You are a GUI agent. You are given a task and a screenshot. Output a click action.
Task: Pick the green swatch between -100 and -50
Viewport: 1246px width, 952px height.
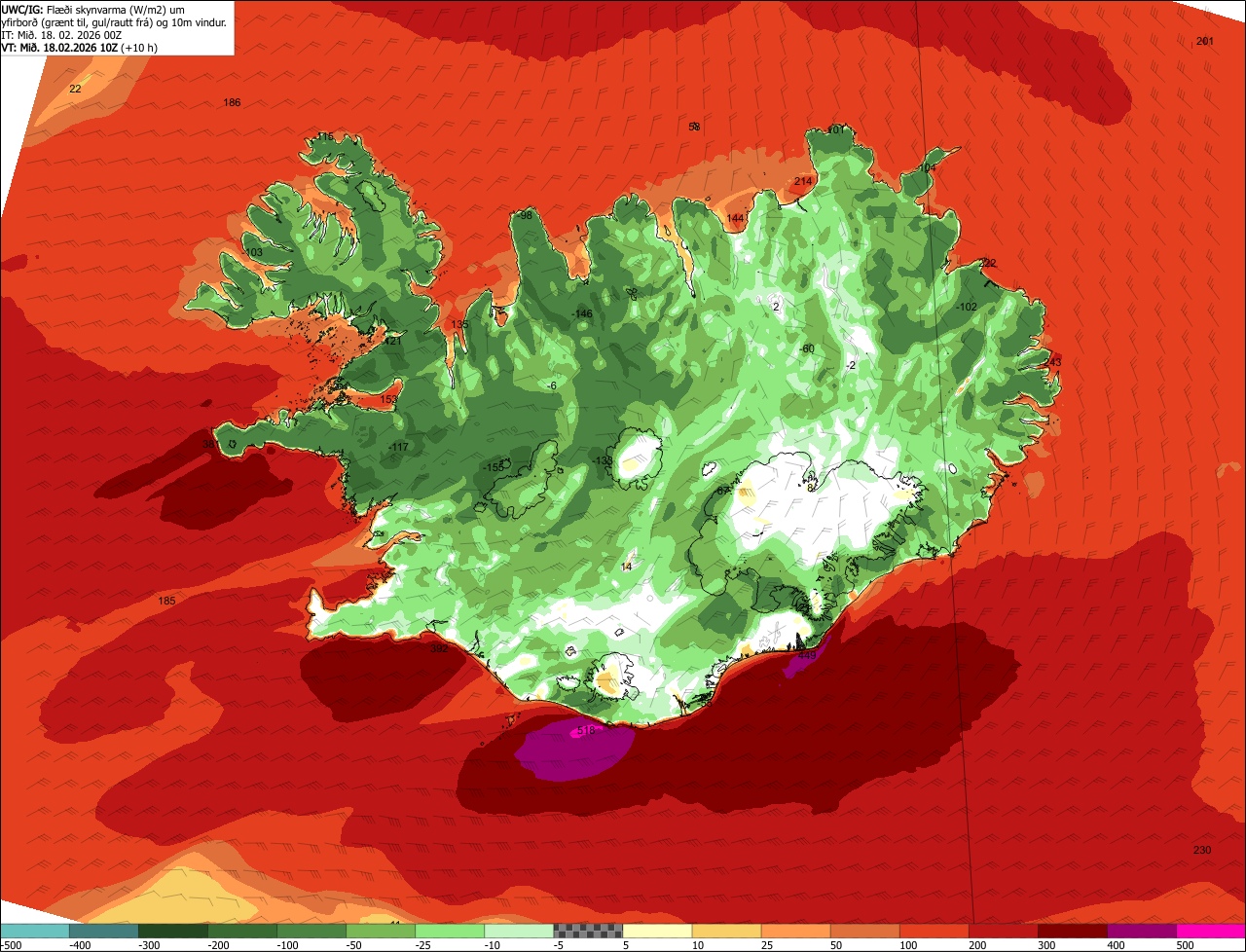(x=311, y=931)
